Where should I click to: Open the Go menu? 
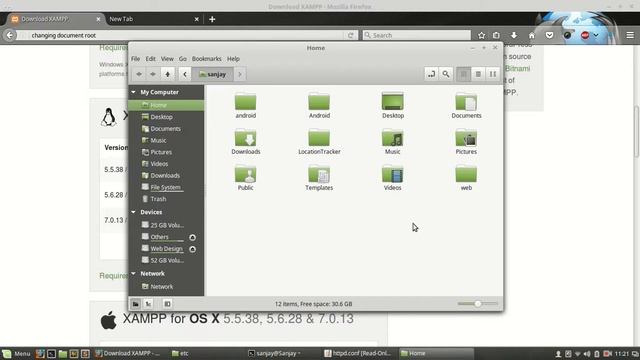[182, 59]
